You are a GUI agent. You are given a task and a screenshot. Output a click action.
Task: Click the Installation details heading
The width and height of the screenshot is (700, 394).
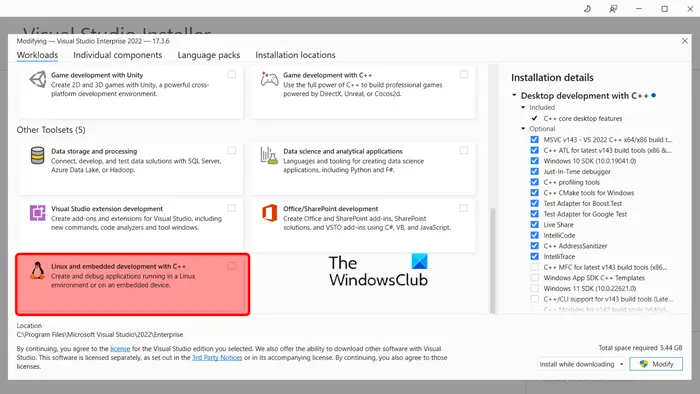tap(552, 78)
